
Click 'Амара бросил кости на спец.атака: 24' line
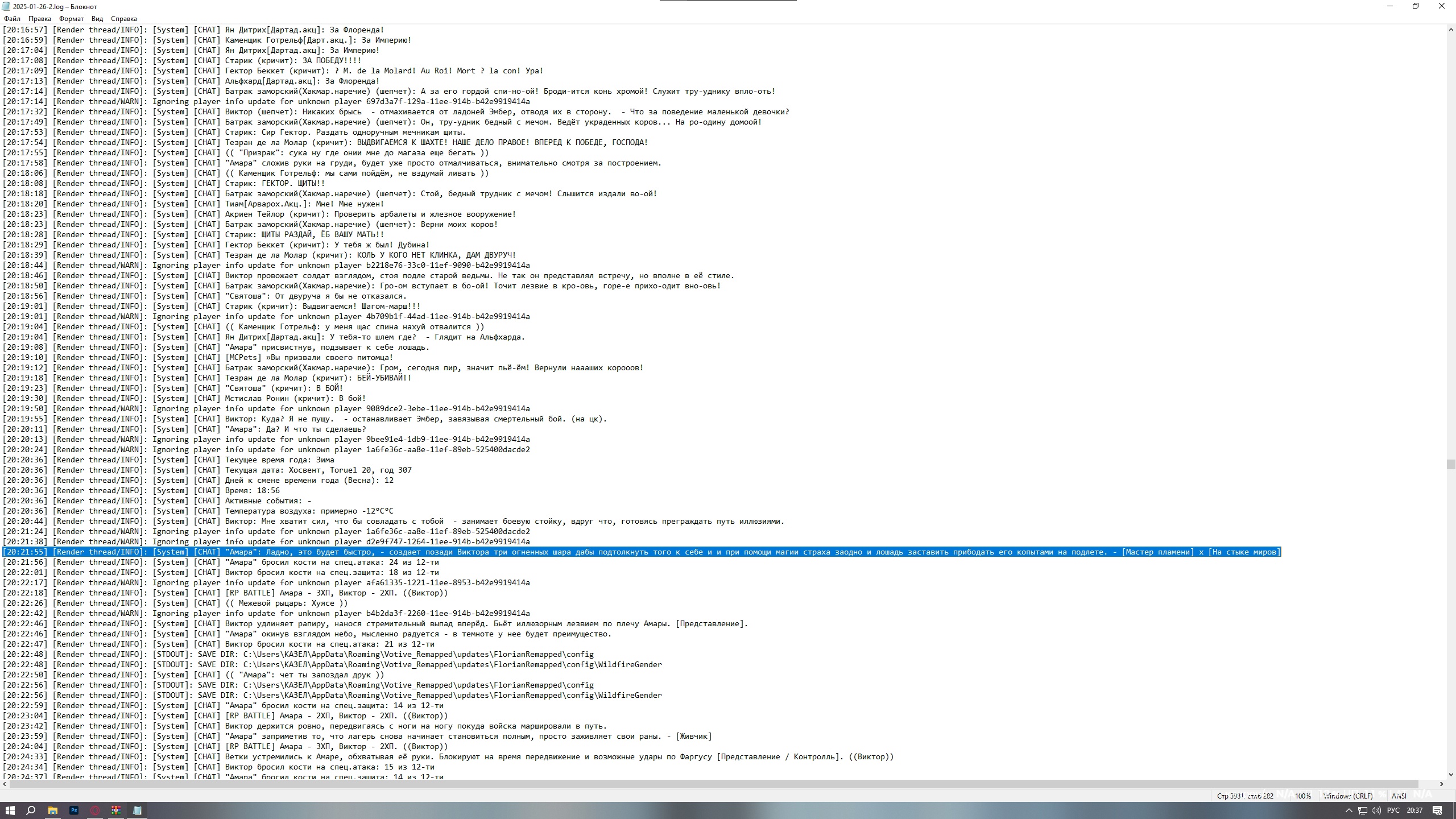[221, 562]
